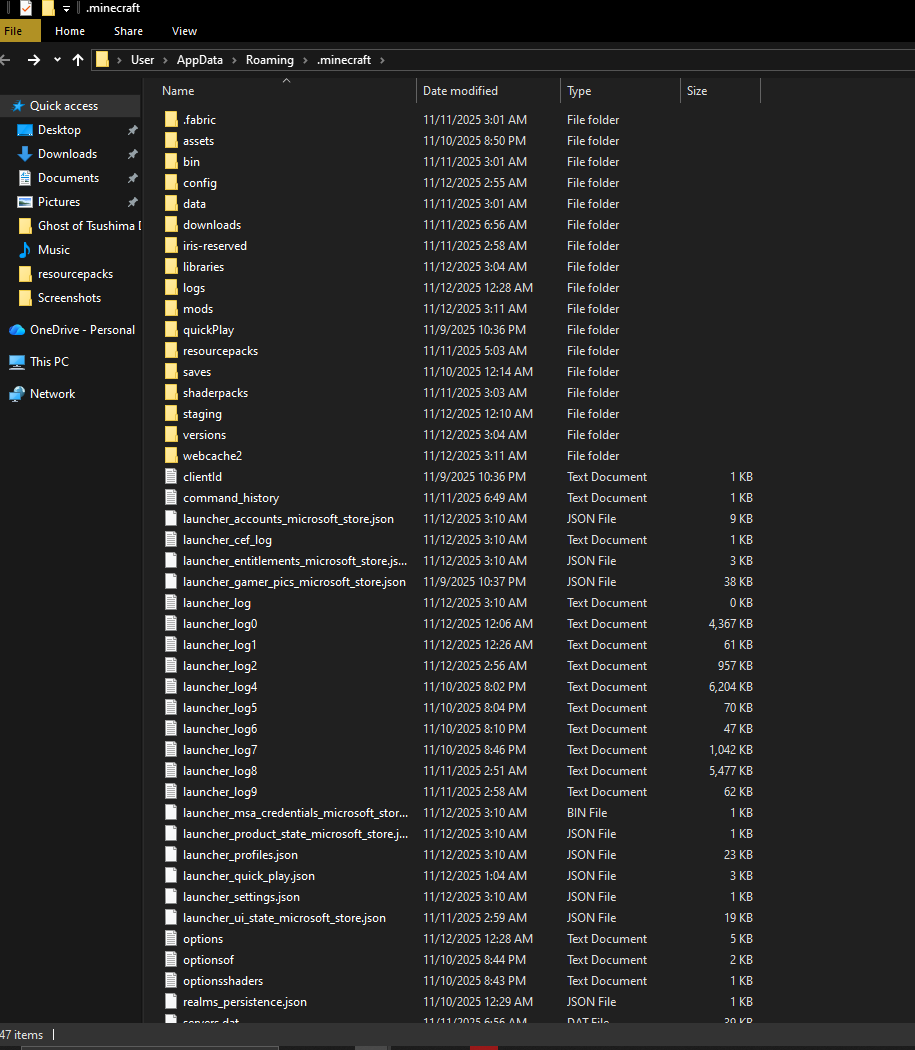Viewport: 915px width, 1050px height.
Task: Click Roaming in the address breadcrumb
Action: 269,60
